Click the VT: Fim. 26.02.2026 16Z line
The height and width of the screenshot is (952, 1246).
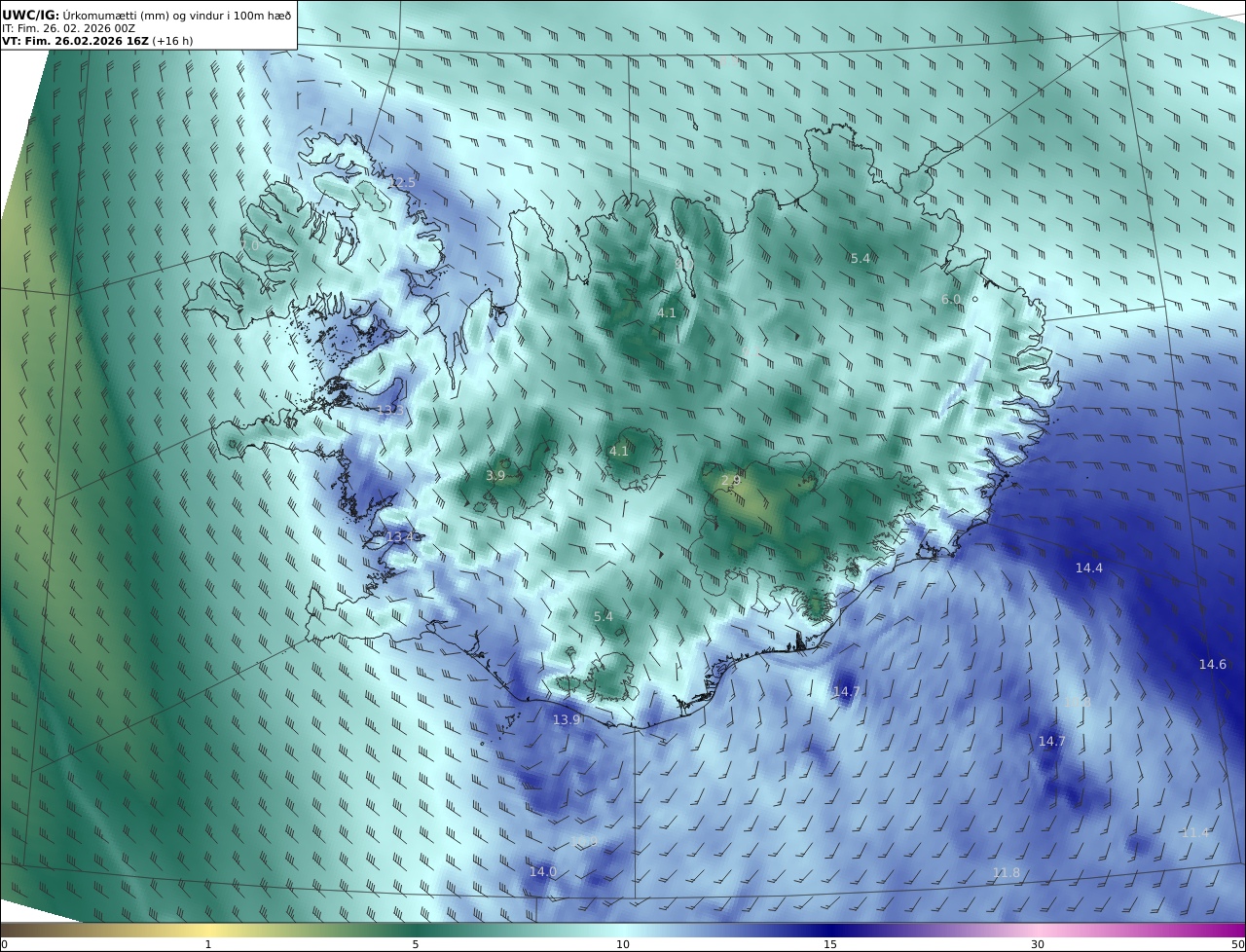click(97, 41)
